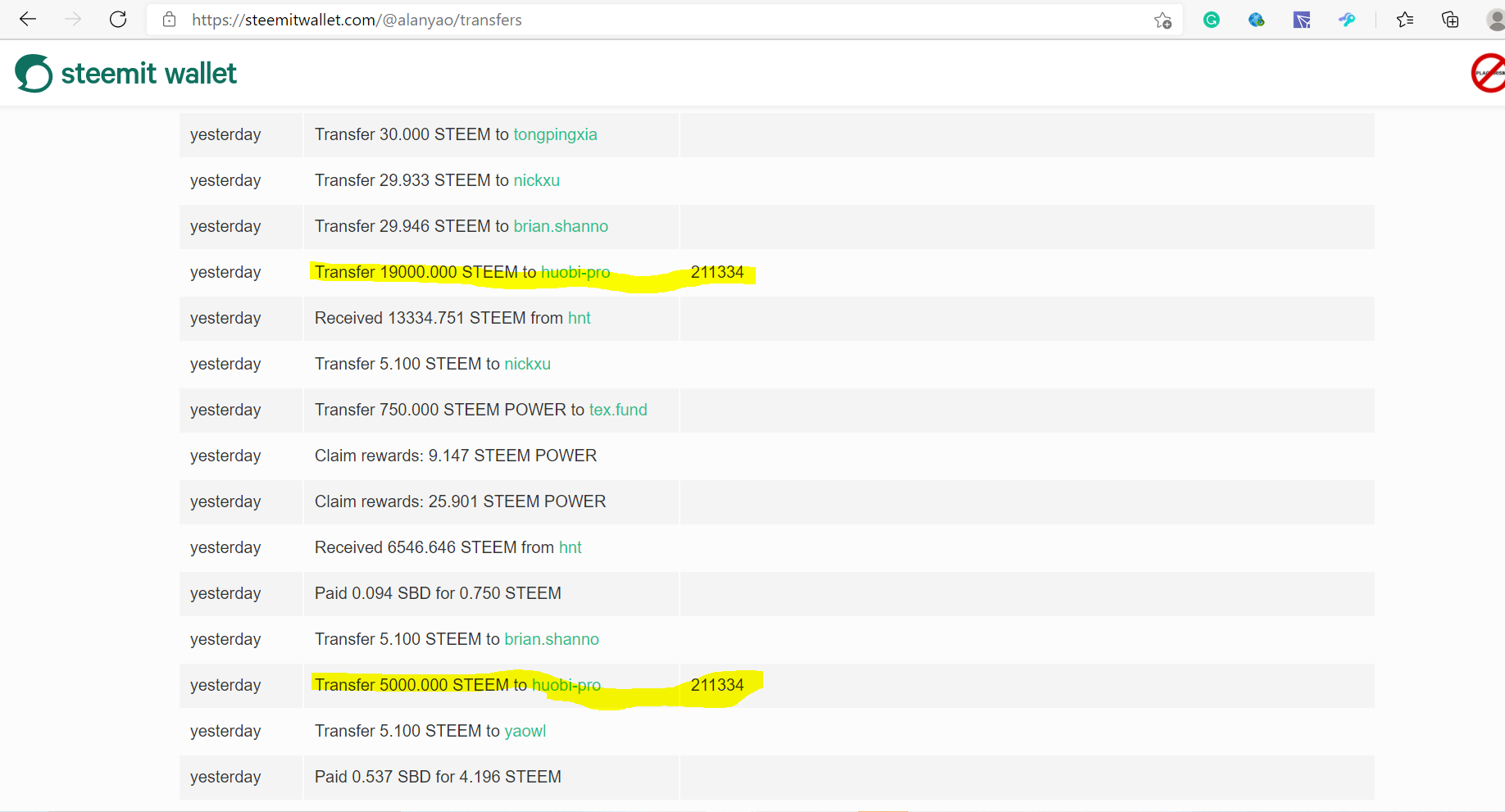Add this page to favorites with the star-plus icon
Image resolution: width=1505 pixels, height=812 pixels.
tap(1162, 20)
